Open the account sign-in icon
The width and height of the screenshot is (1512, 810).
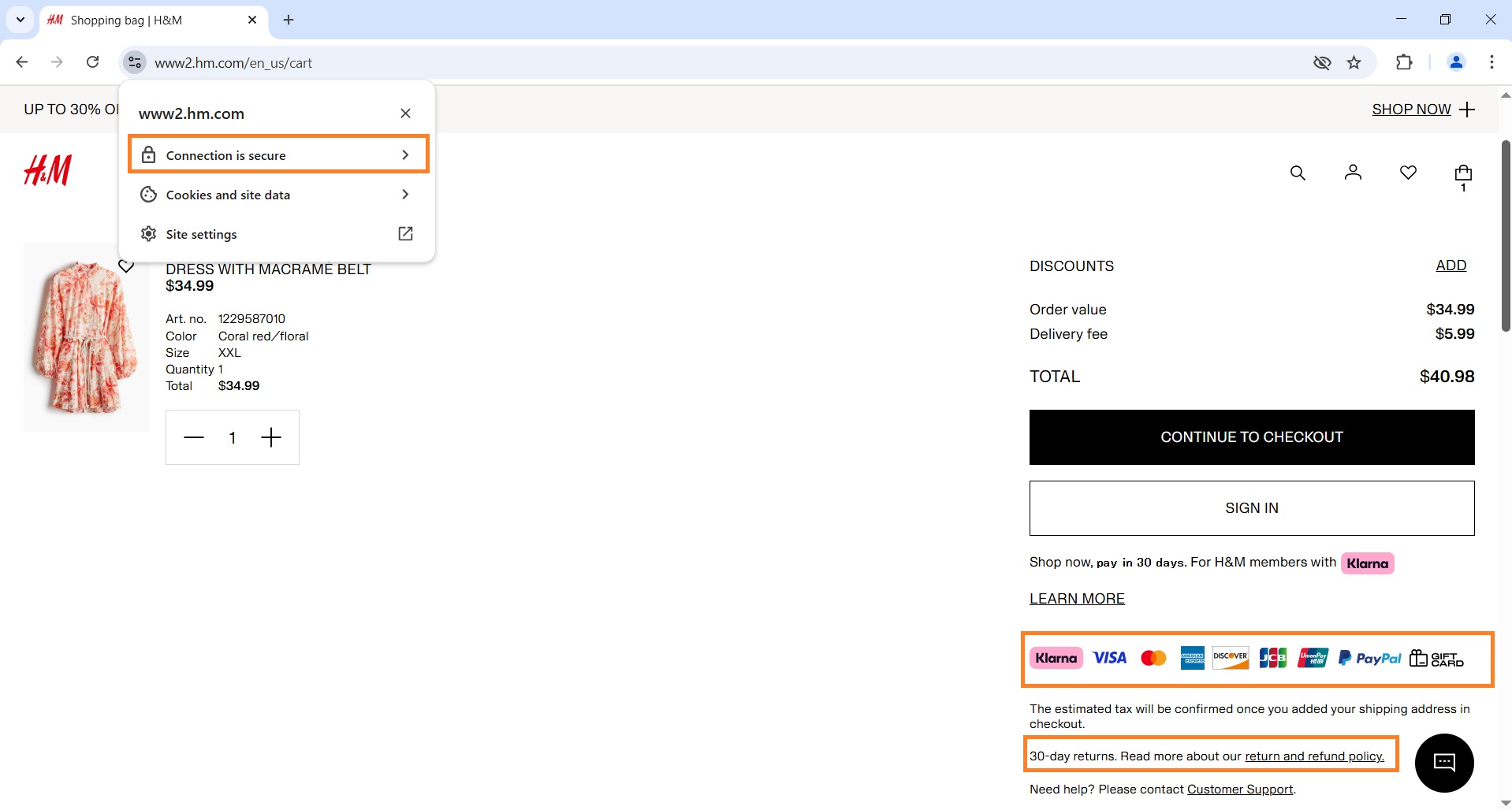click(x=1353, y=173)
